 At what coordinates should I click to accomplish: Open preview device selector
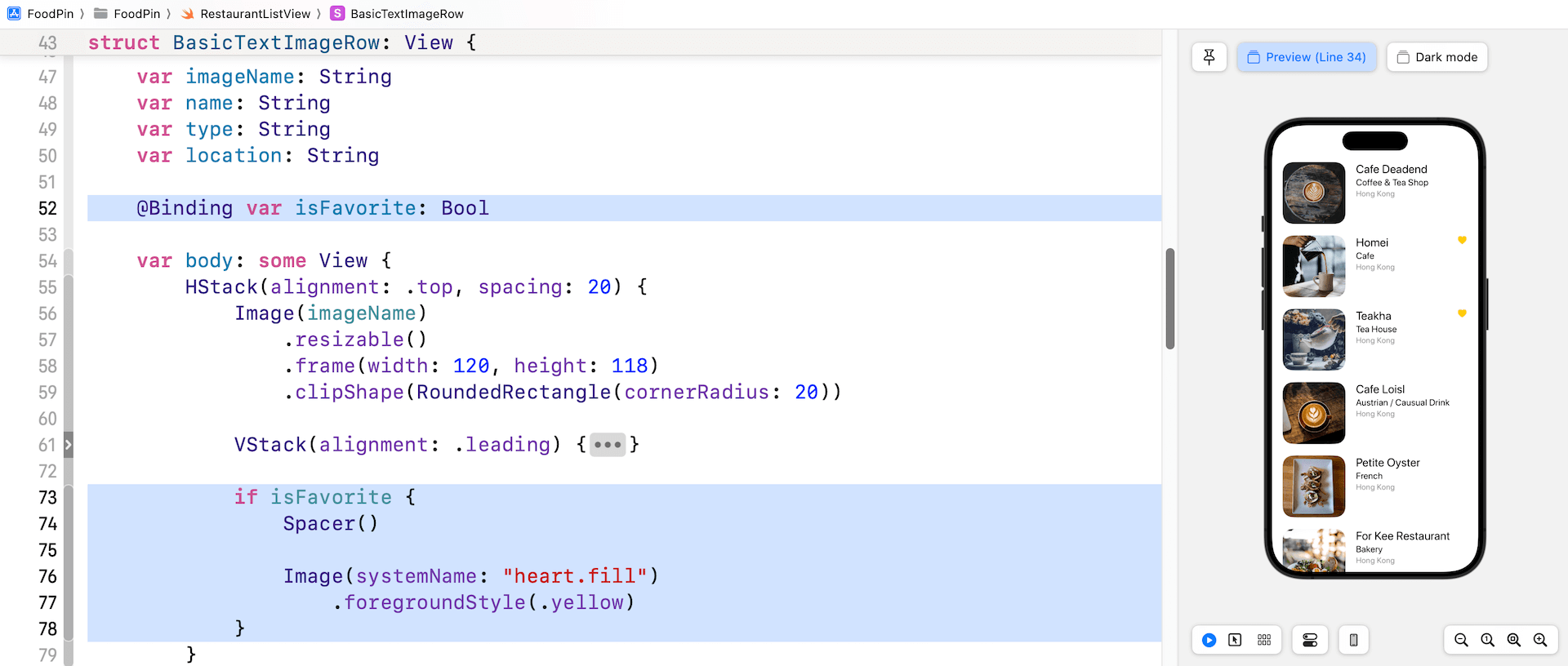click(x=1353, y=640)
